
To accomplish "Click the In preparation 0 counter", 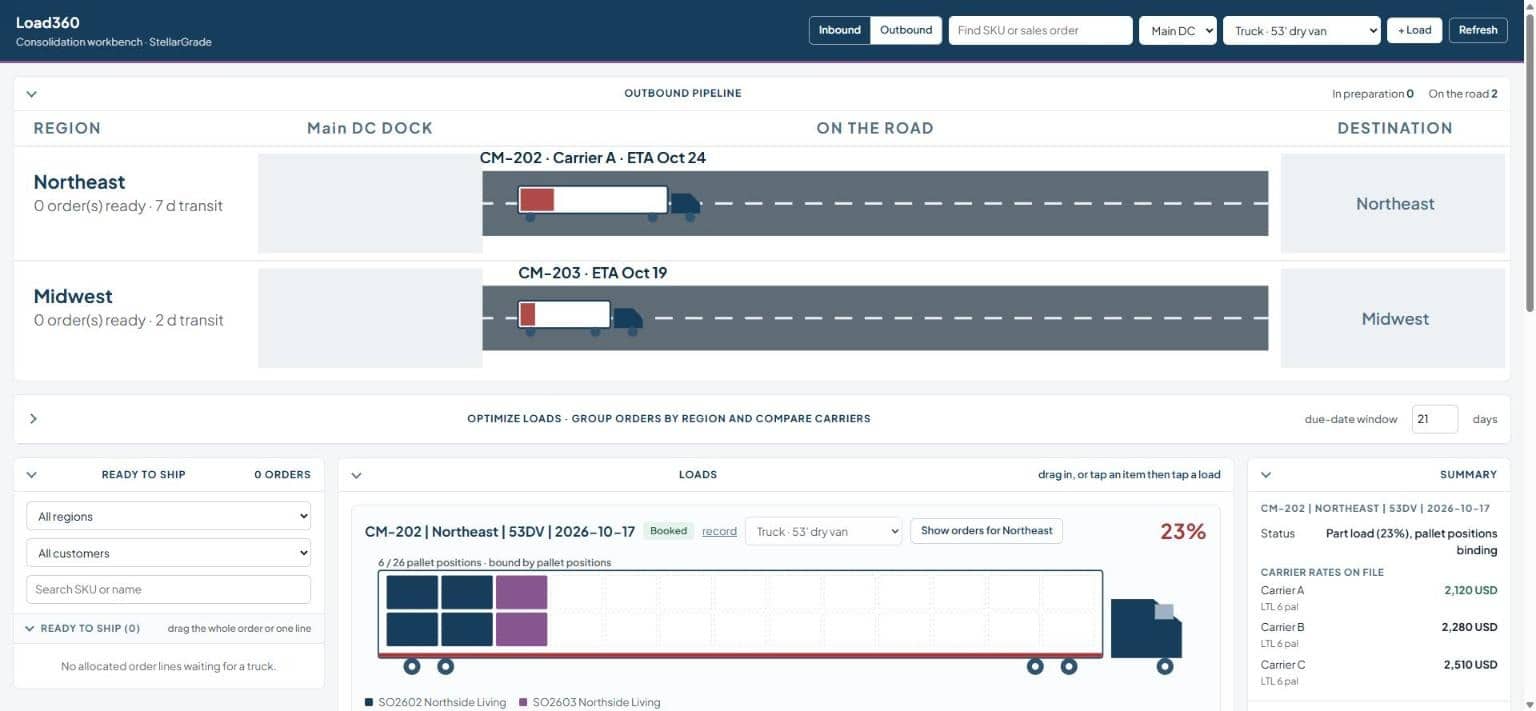I will click(x=1372, y=94).
